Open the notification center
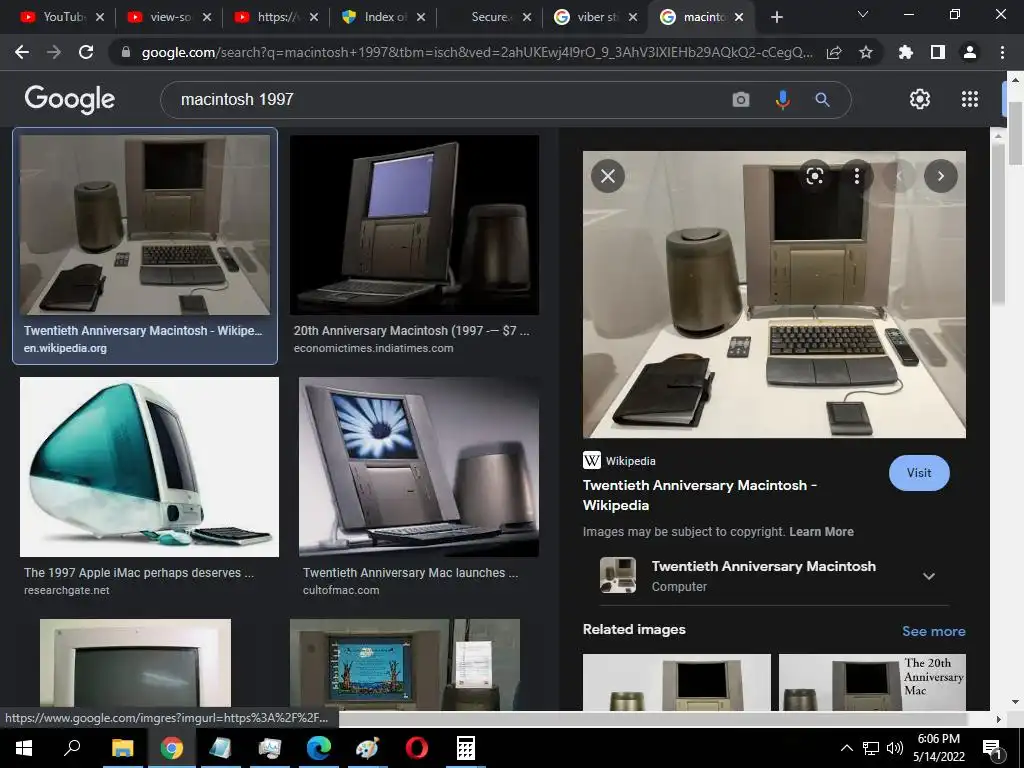This screenshot has width=1024, height=768. (x=992, y=749)
